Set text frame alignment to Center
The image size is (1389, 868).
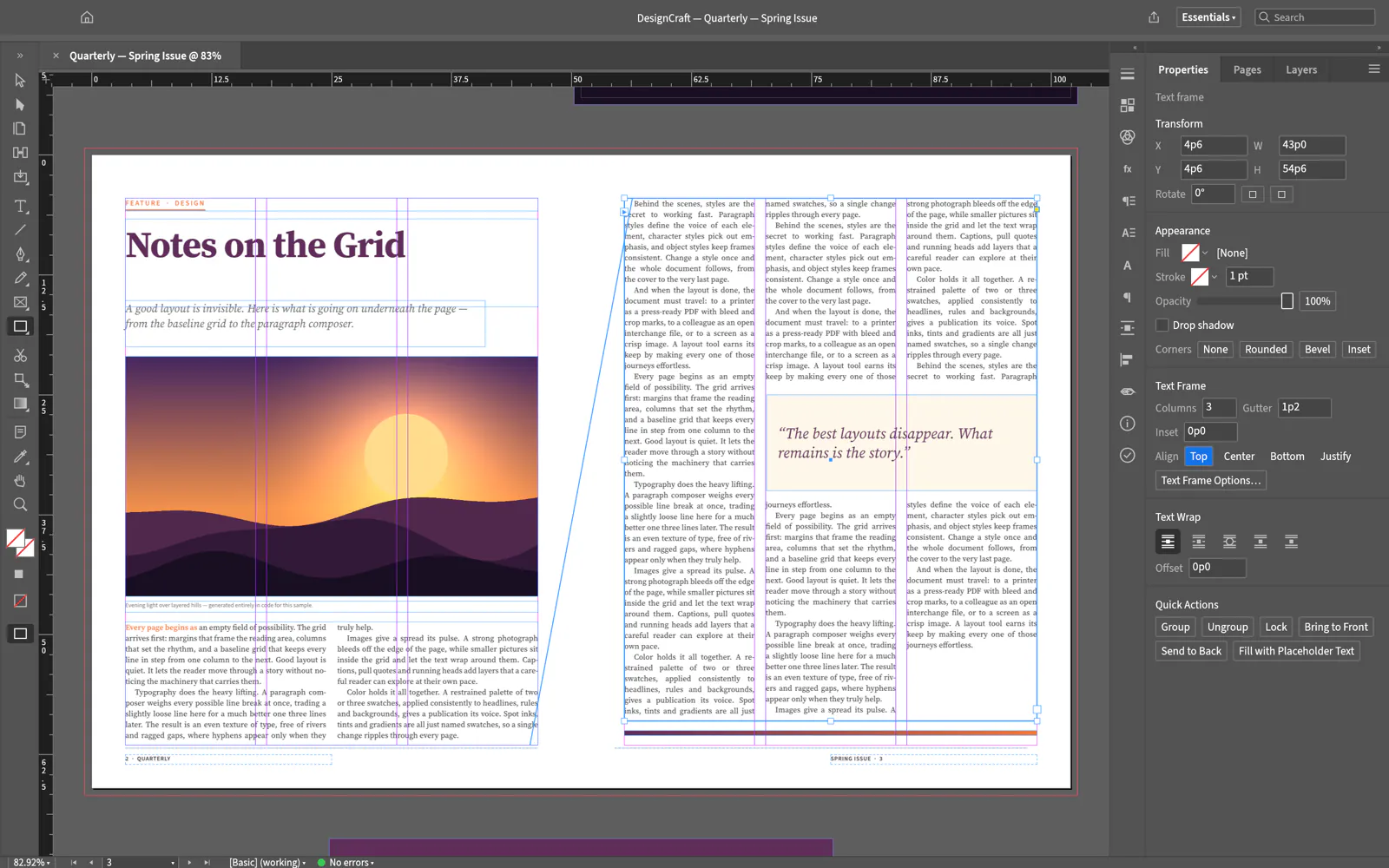coord(1239,457)
